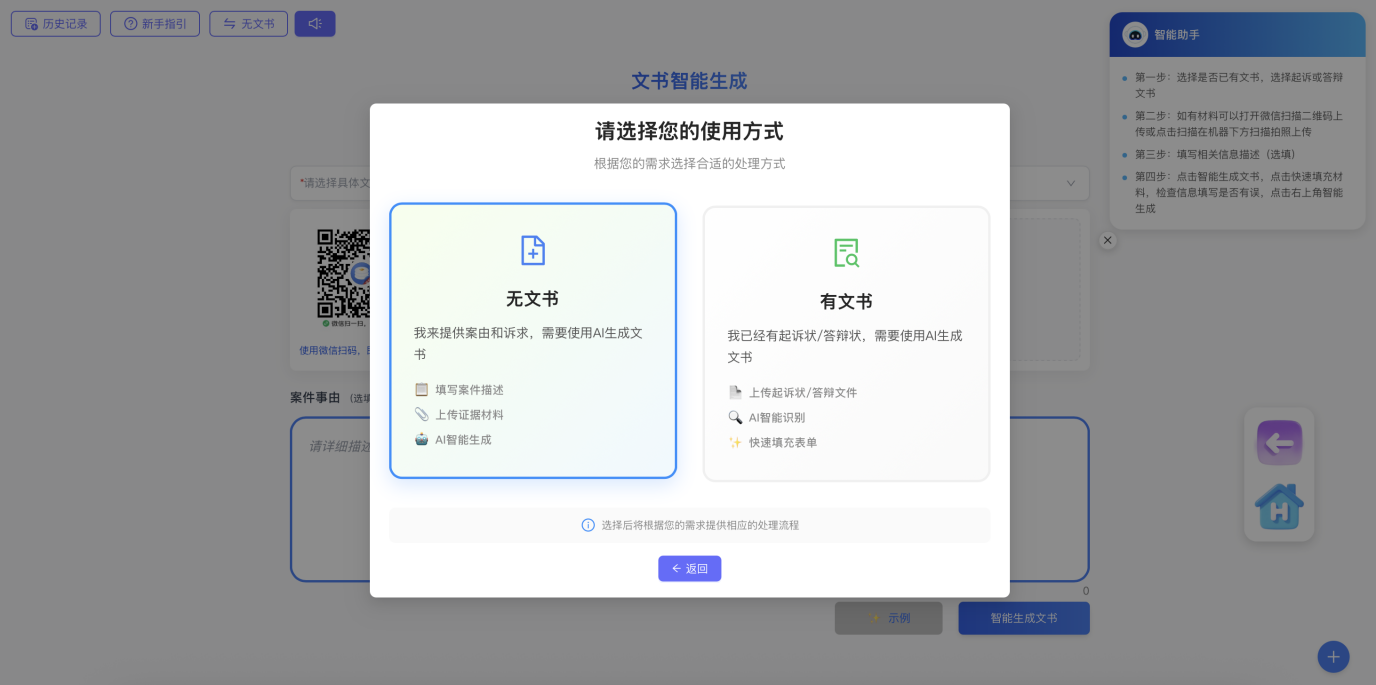This screenshot has height=685, width=1376.
Task: Click the 返回 button in the dialog
Action: click(x=689, y=568)
